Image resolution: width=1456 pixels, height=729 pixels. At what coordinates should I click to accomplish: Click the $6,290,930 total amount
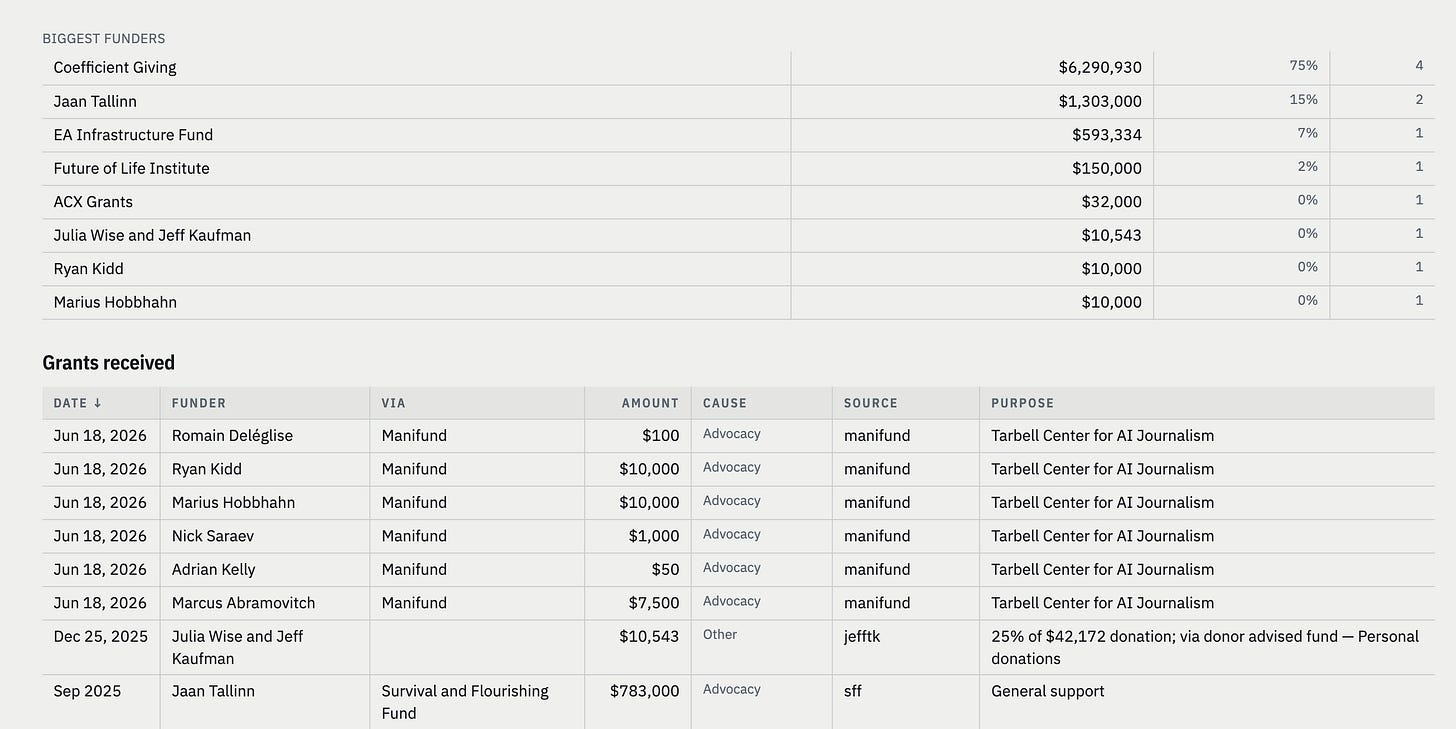(1100, 68)
